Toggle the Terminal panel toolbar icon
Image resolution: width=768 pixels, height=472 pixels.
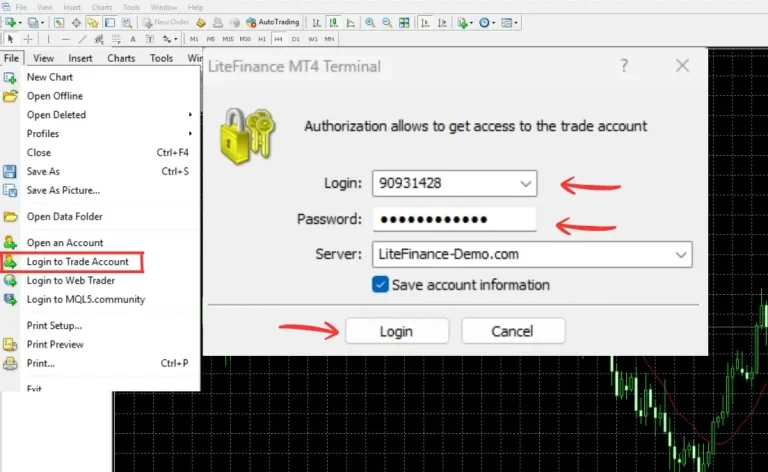(110, 23)
